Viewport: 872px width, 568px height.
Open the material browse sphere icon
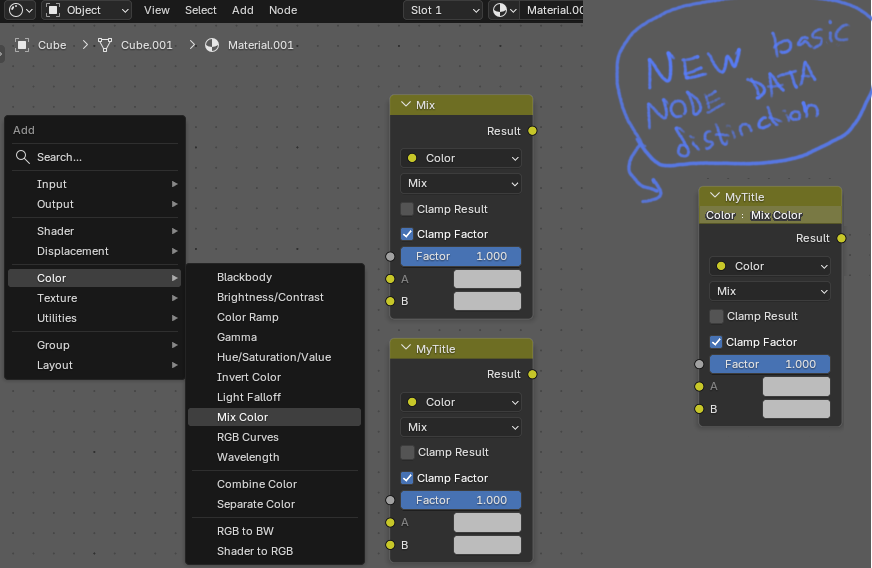504,10
